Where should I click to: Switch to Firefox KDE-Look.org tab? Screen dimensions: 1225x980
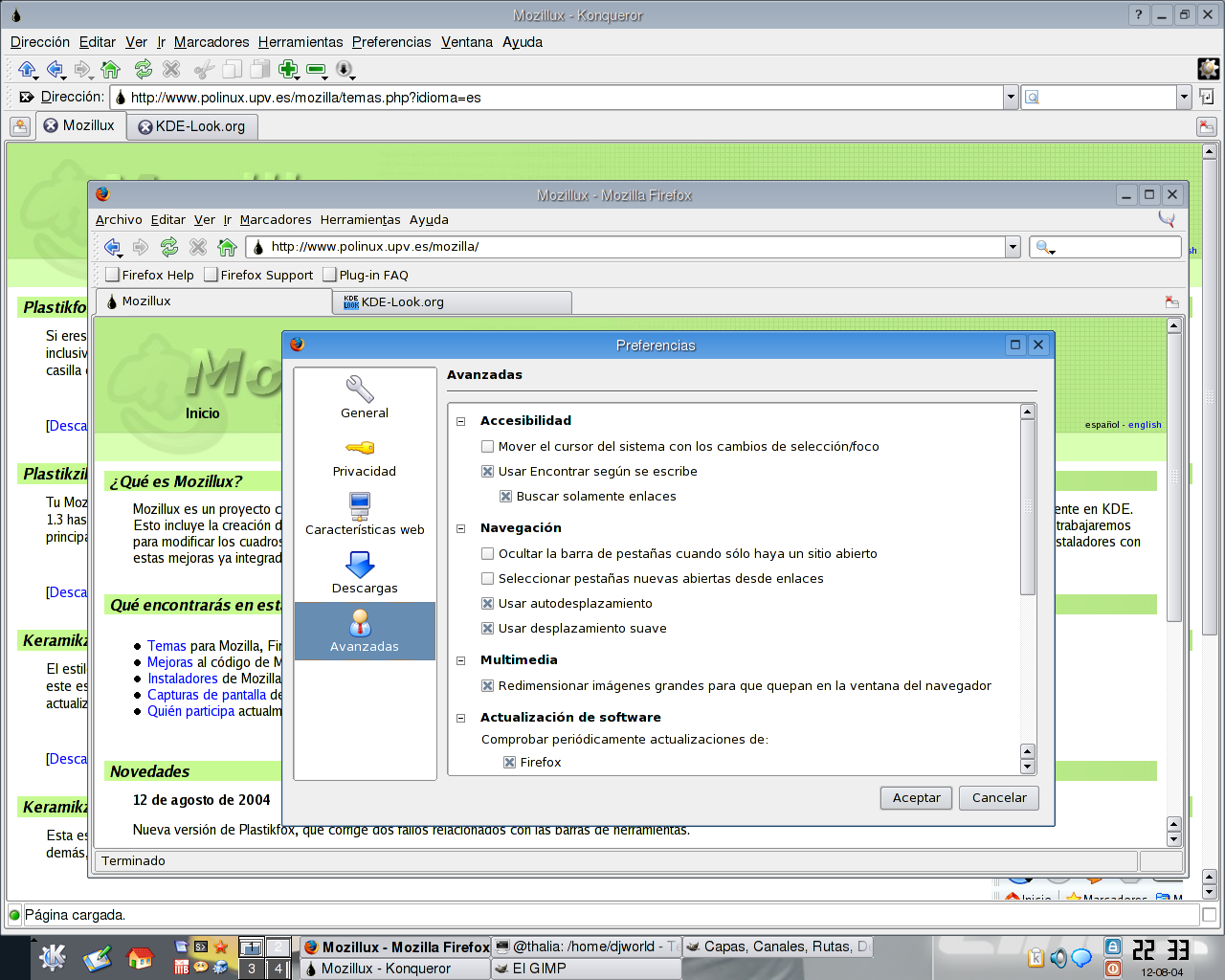pyautogui.click(x=452, y=302)
